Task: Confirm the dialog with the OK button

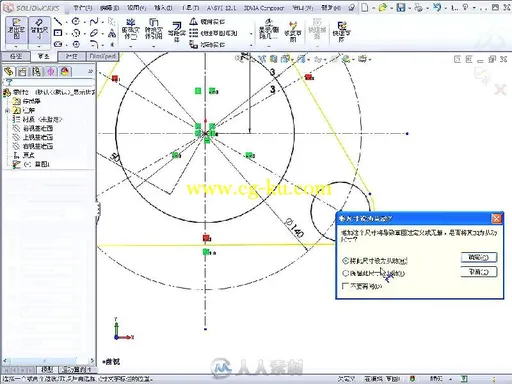Action: (x=479, y=257)
